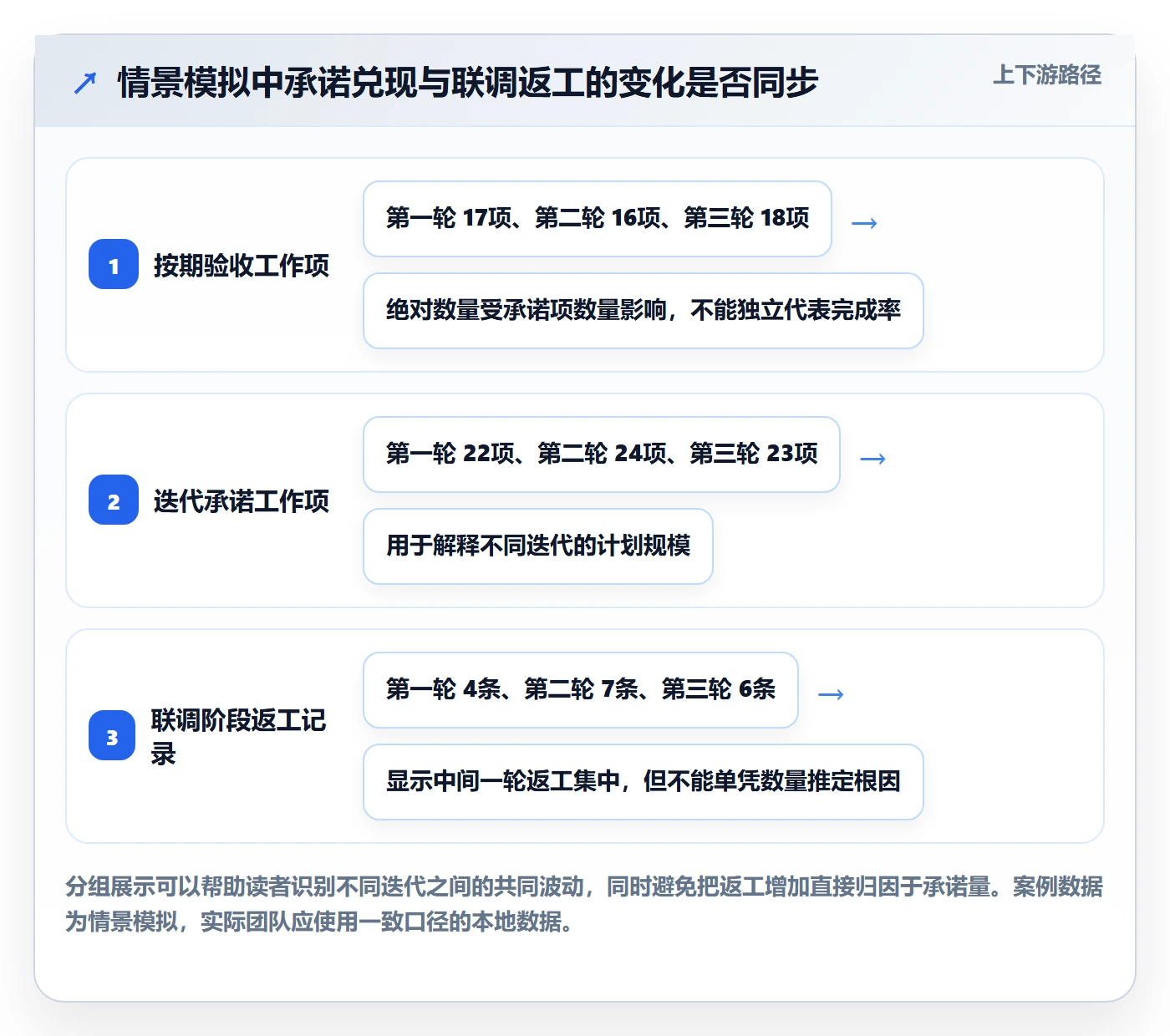This screenshot has width=1170, height=1036.
Task: Click the footer paragraph starting with 分组展示可以帮助读者
Action: point(584,904)
